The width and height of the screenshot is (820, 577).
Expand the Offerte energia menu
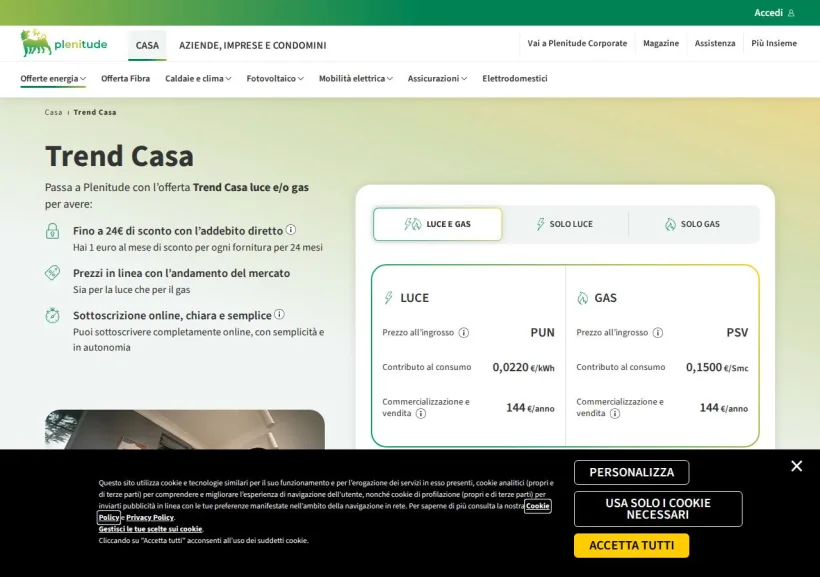click(53, 78)
